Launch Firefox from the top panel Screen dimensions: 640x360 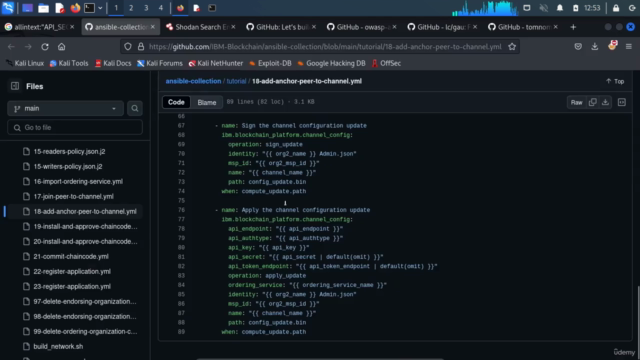(x=75, y=8)
